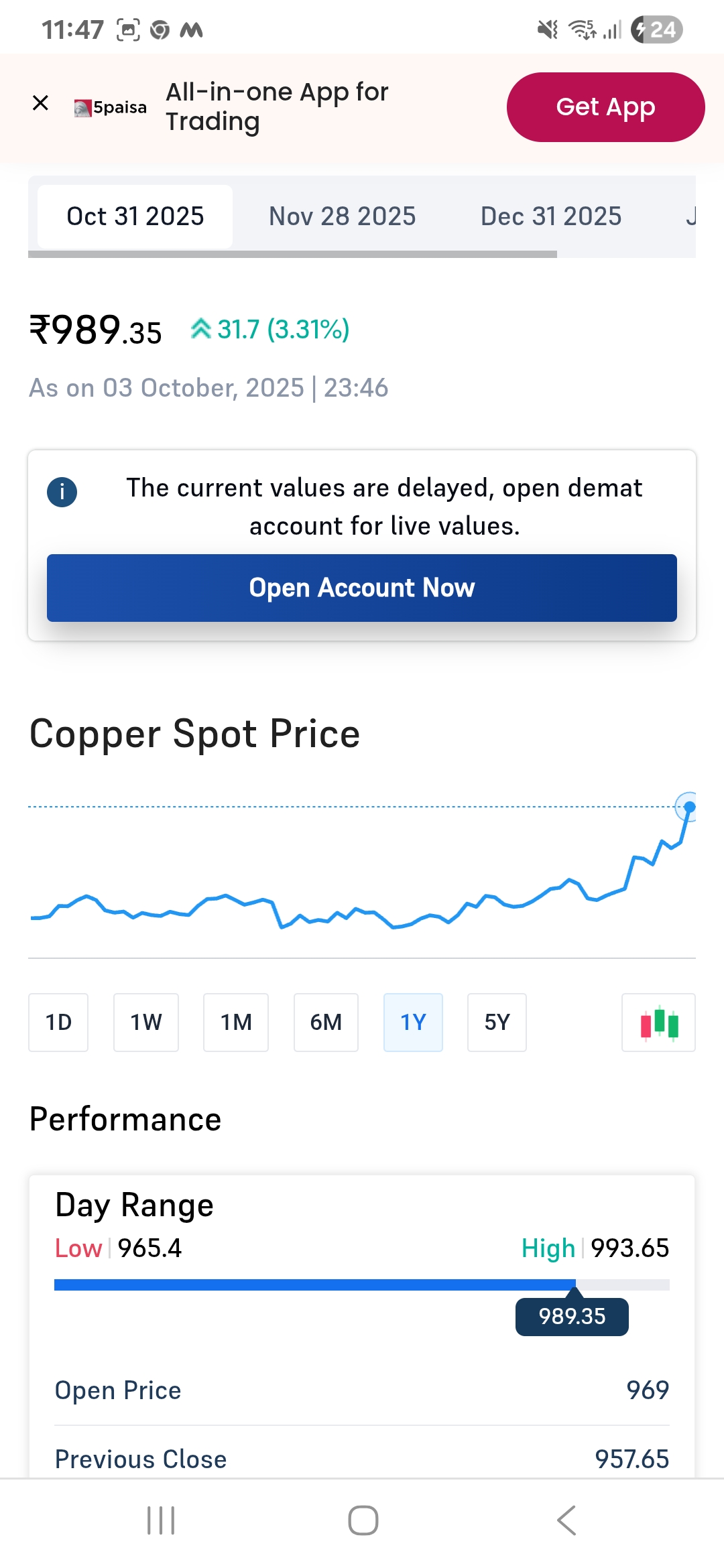Tap the info icon in delay notice
Screen dimensions: 724x1568
pyautogui.click(x=62, y=492)
